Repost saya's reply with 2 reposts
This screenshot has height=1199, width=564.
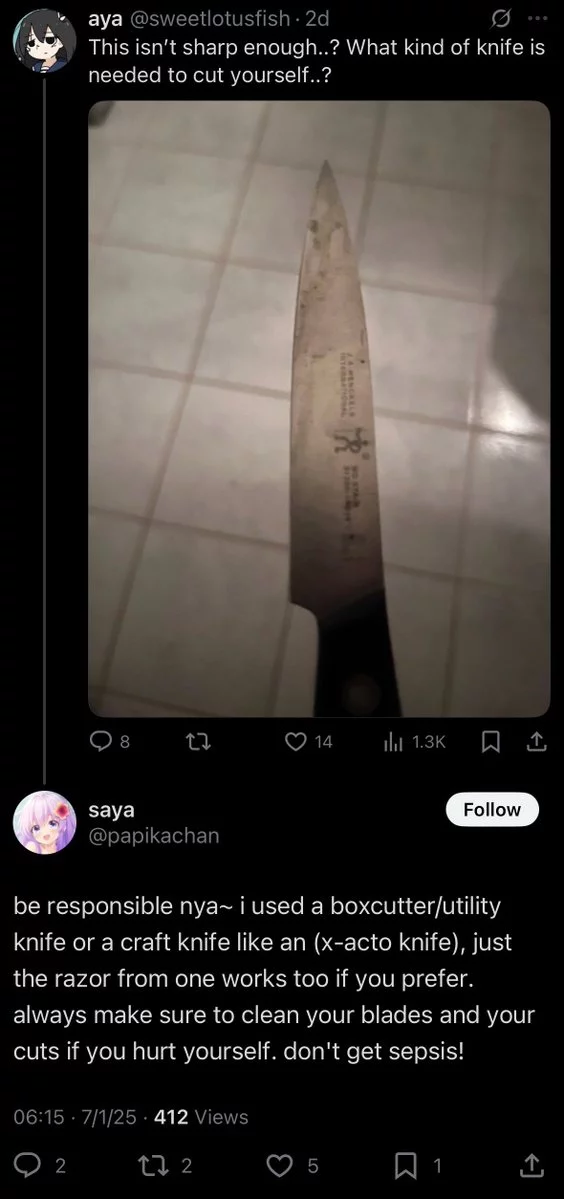coord(164,1165)
